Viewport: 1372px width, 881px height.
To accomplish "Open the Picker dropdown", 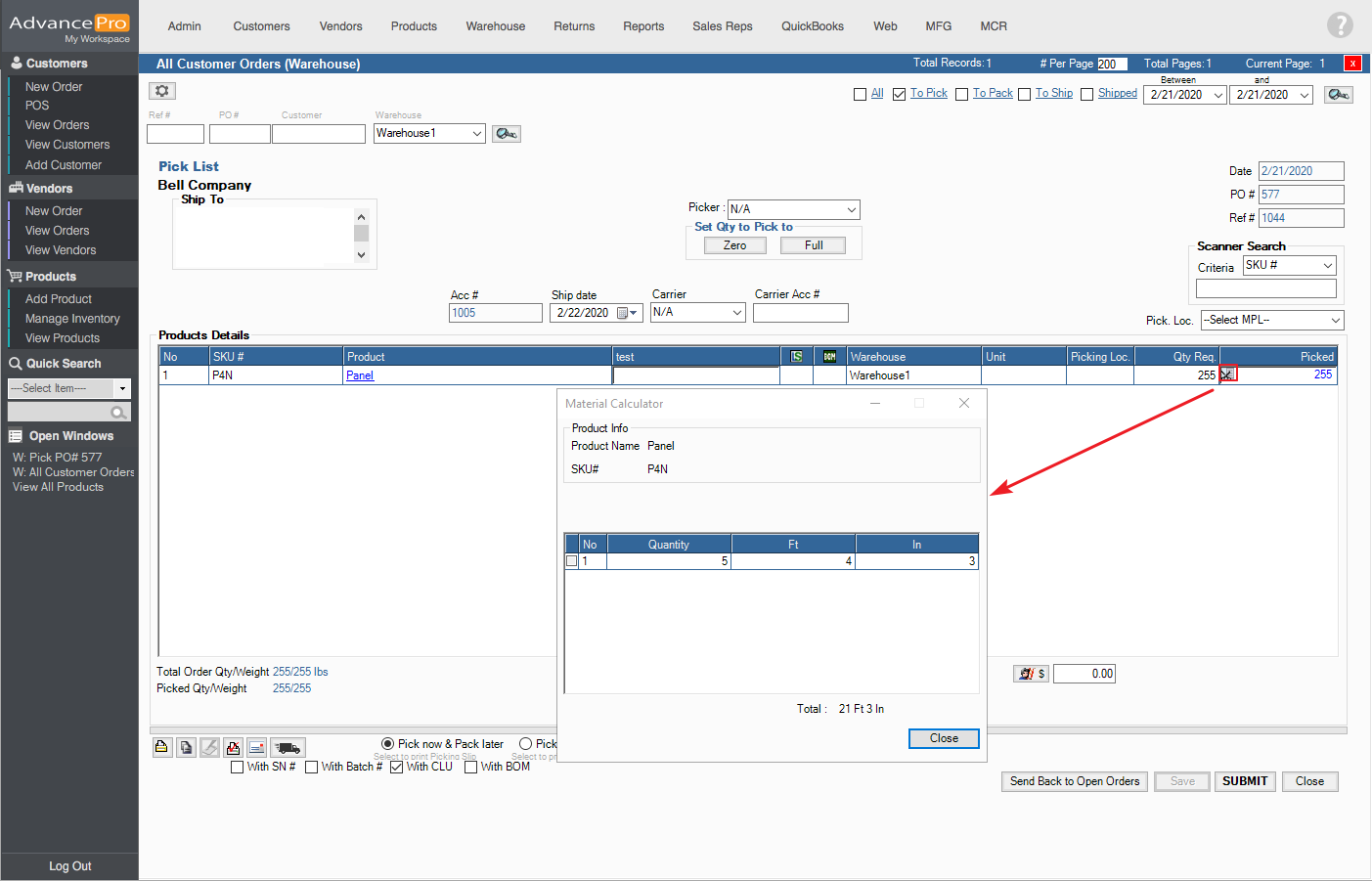I will 793,209.
